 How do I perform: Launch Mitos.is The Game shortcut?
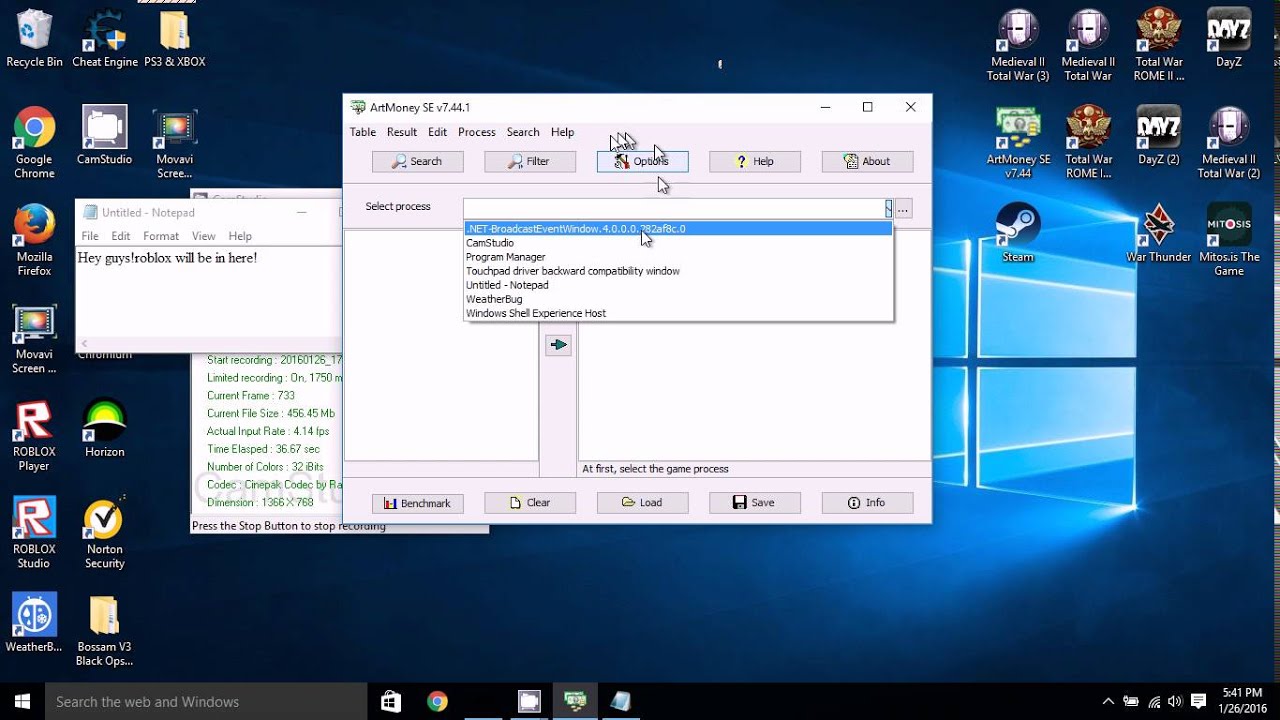[x=1229, y=240]
